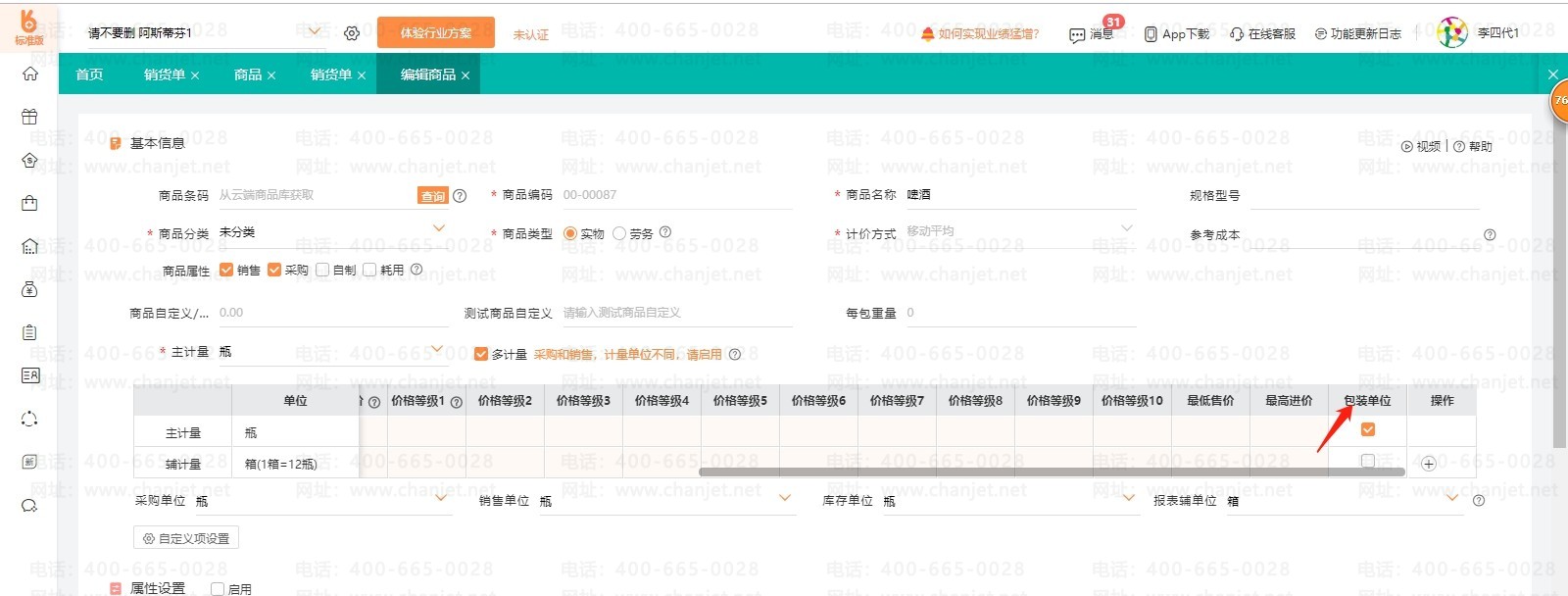Switch to the 商品 tab

pos(248,74)
